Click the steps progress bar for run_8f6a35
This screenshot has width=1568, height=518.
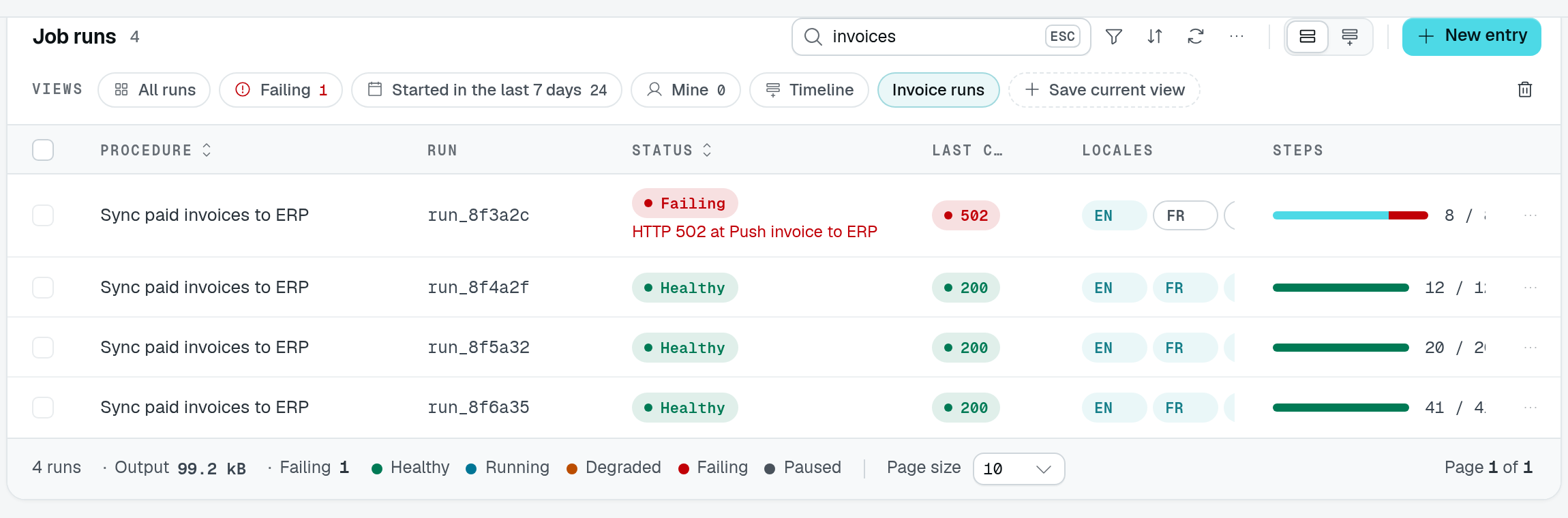click(x=1341, y=408)
